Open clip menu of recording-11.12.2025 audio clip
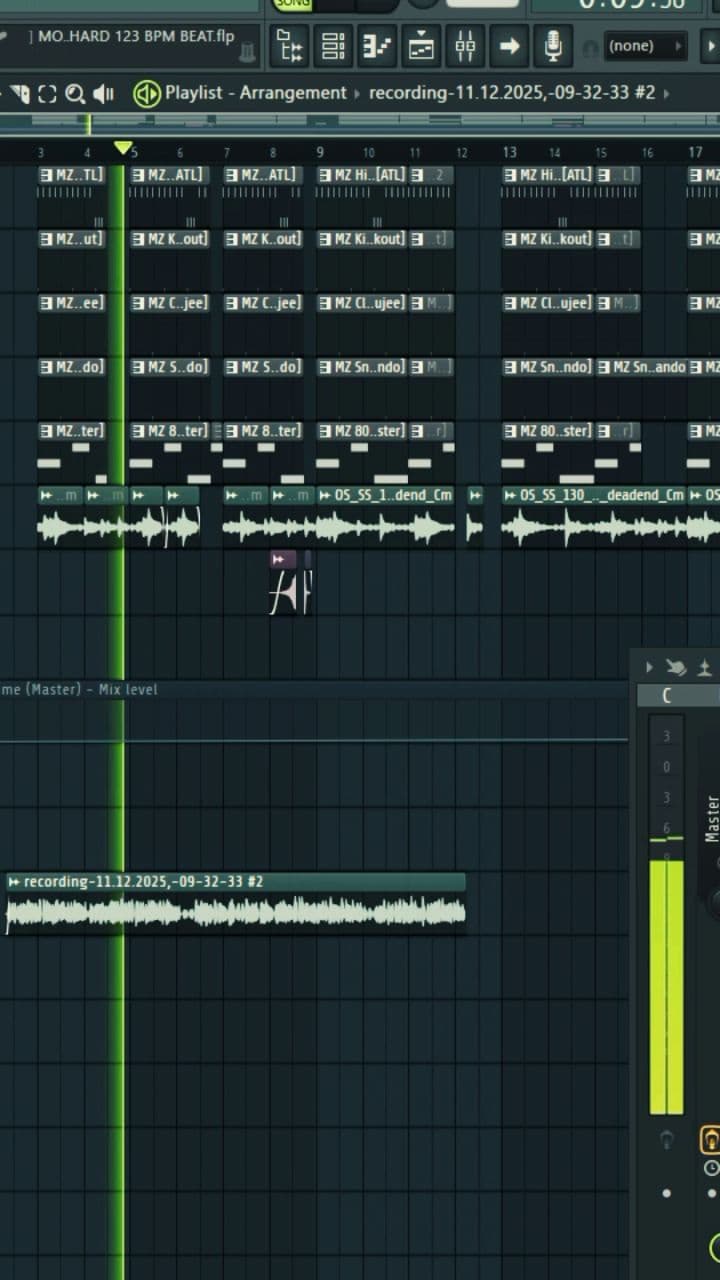The width and height of the screenshot is (720, 1280). click(x=14, y=882)
